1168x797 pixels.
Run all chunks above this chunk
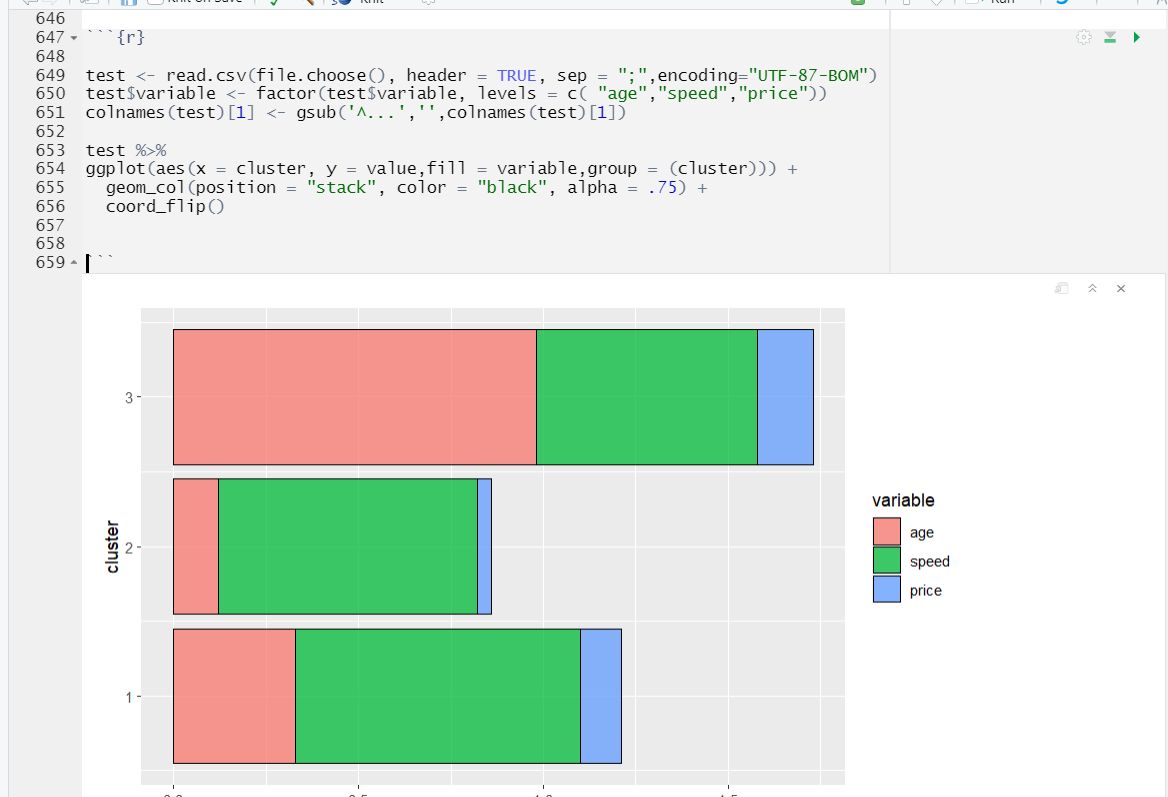[x=1110, y=37]
